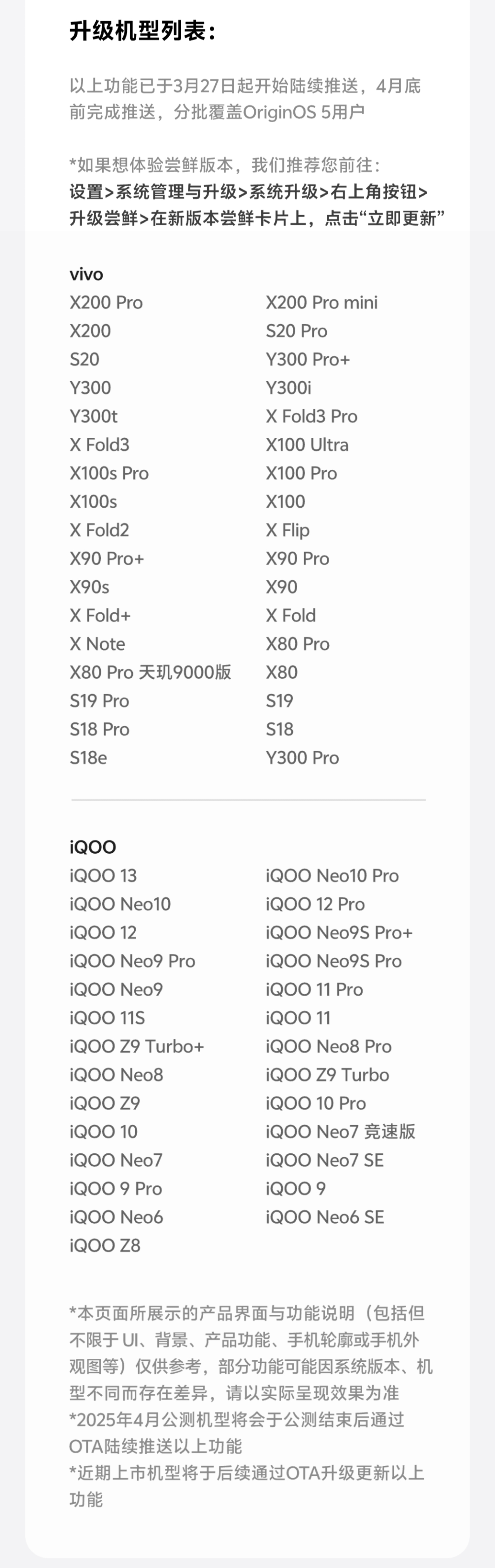Select the X200 Pro model entry
The width and height of the screenshot is (495, 1568).
pyautogui.click(x=106, y=302)
